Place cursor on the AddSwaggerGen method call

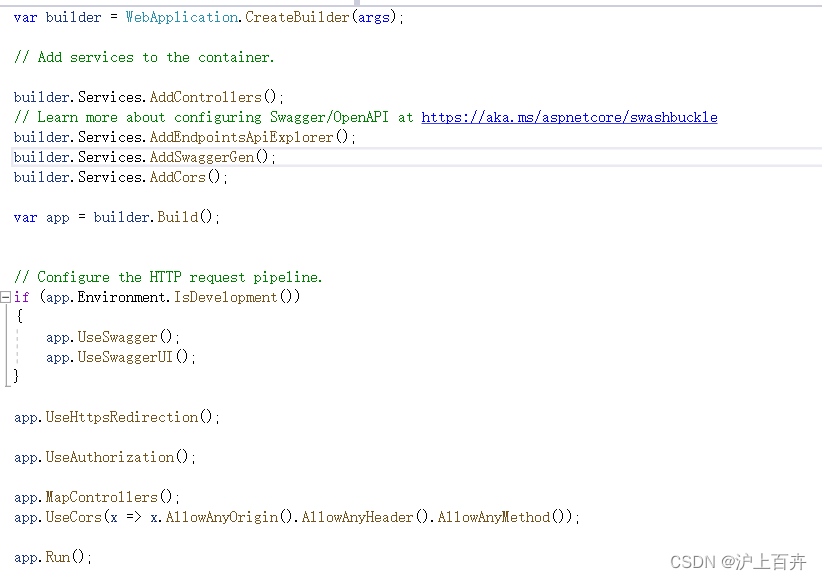(x=201, y=157)
